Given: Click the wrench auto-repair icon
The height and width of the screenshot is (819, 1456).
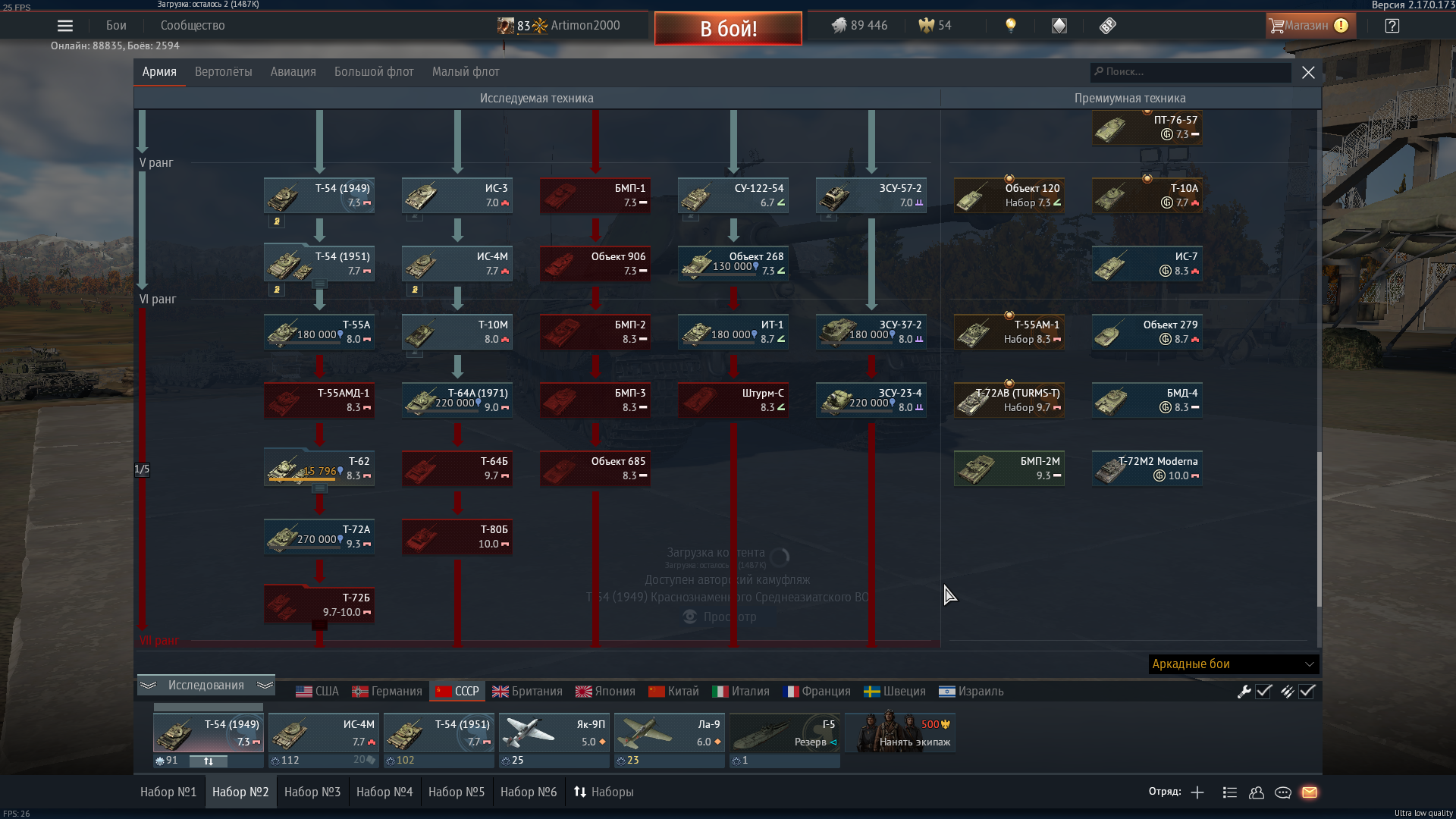Looking at the screenshot, I should 1244,692.
